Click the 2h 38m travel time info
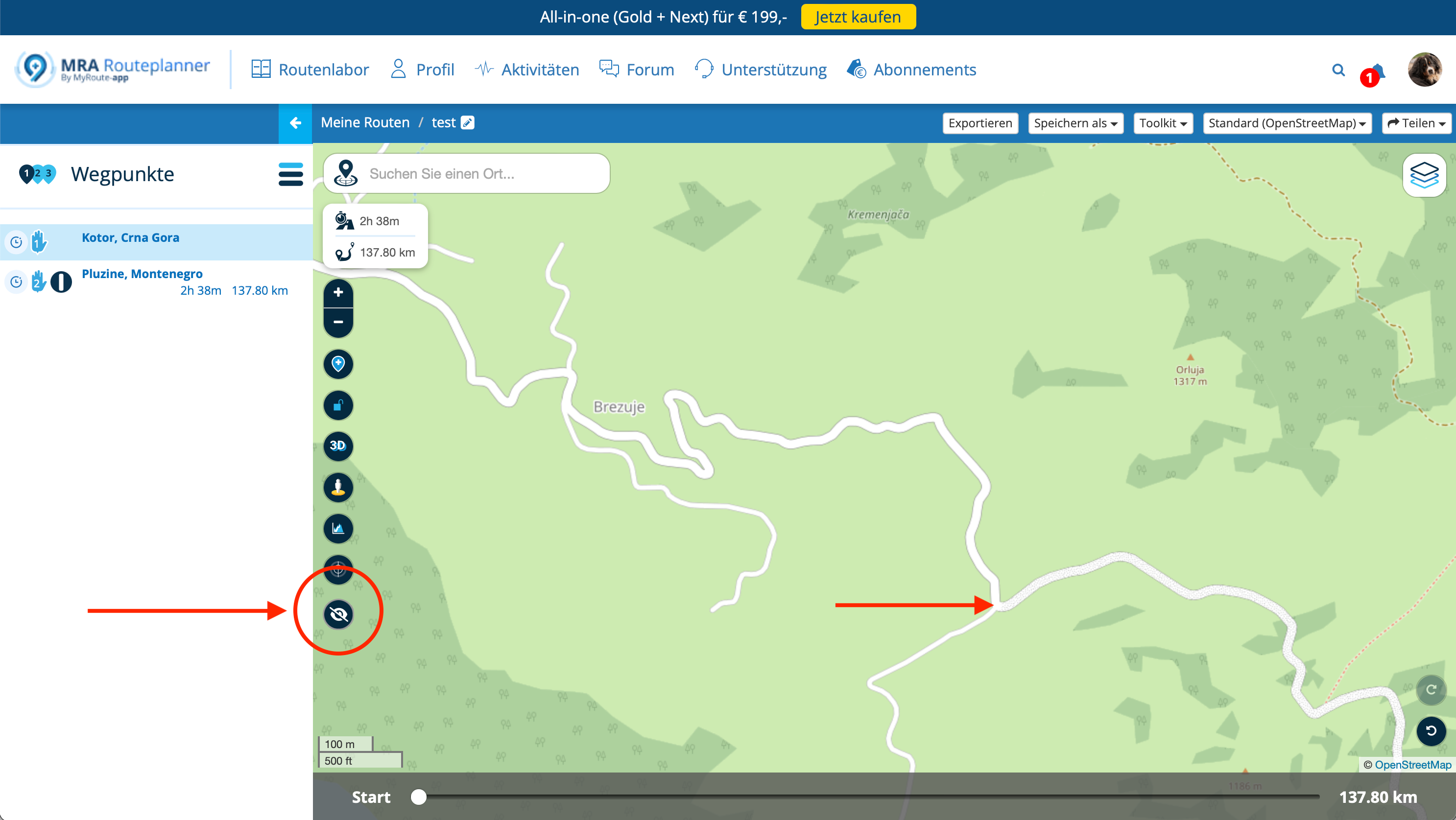This screenshot has height=820, width=1456. (375, 221)
